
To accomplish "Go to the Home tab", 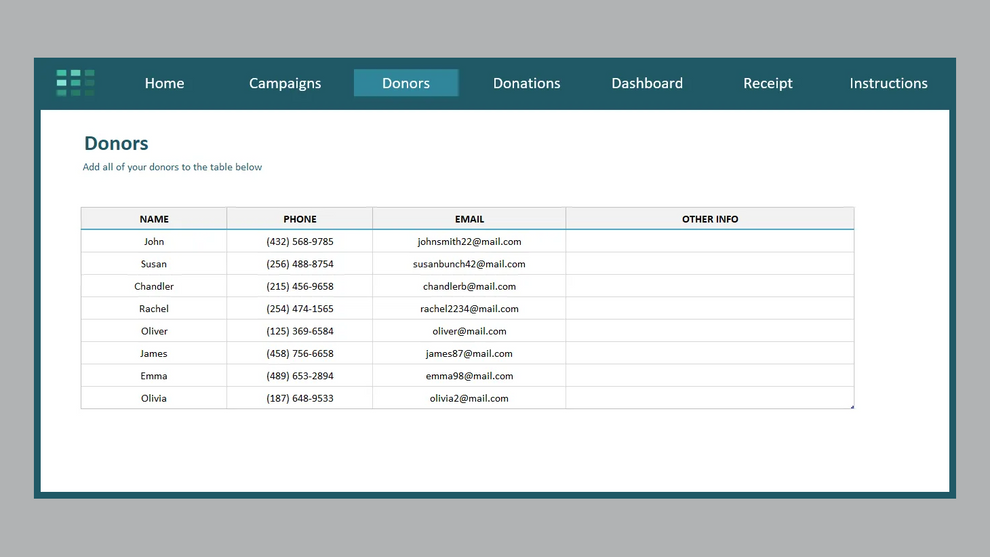I will pos(164,83).
